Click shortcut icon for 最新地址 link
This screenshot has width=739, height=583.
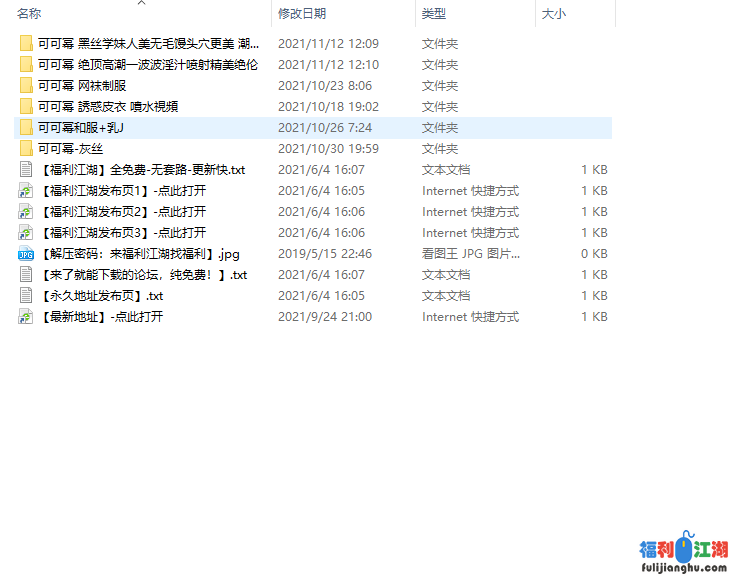click(26, 317)
